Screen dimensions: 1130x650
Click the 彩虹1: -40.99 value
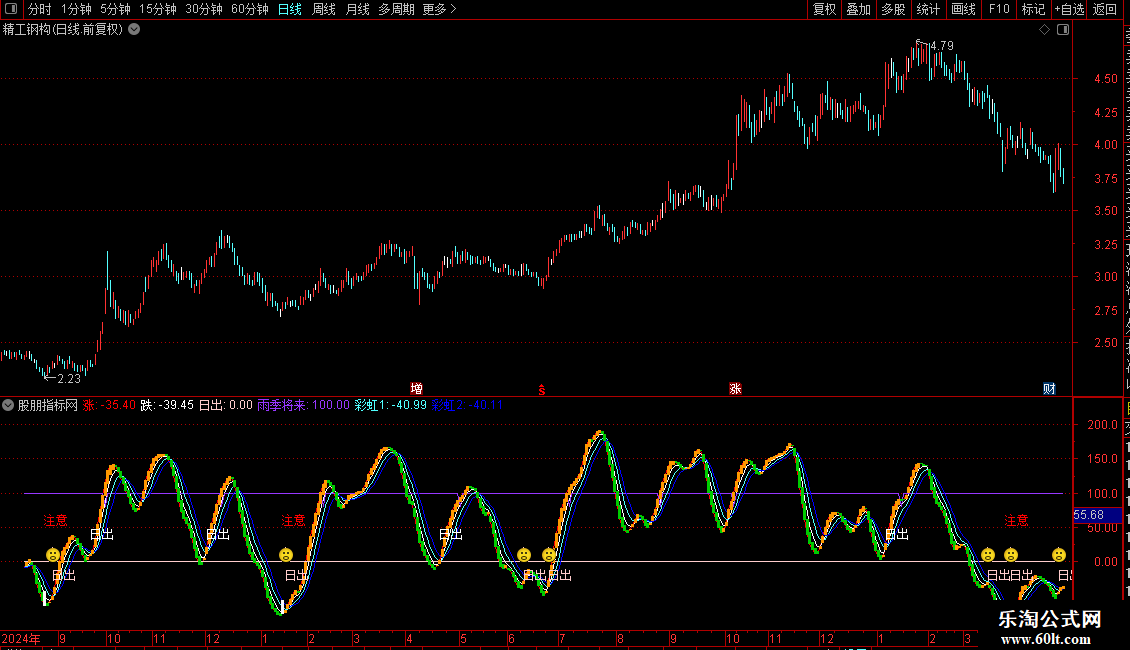click(391, 405)
